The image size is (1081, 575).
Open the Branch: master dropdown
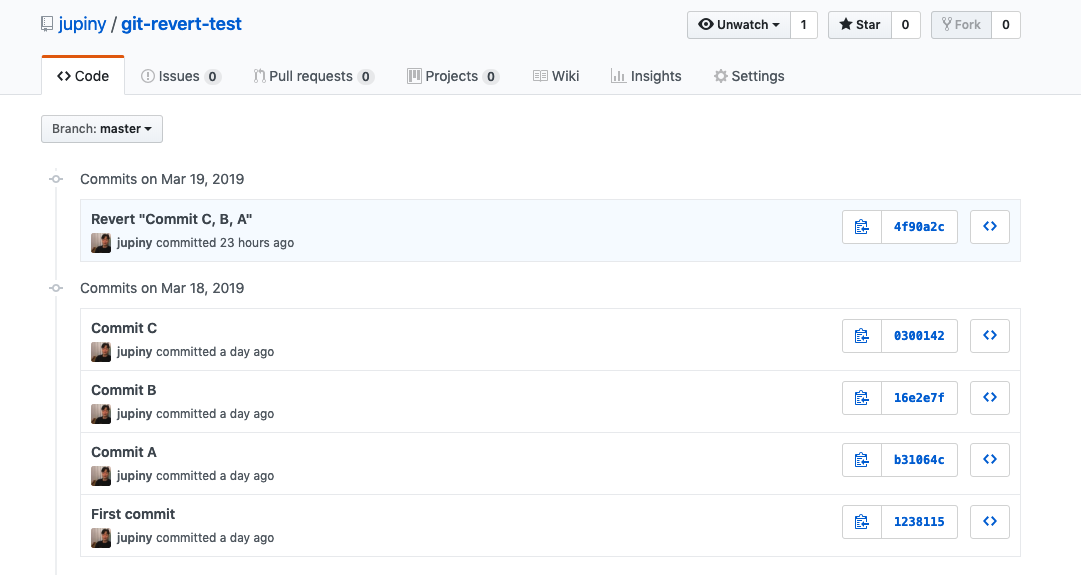pos(102,129)
